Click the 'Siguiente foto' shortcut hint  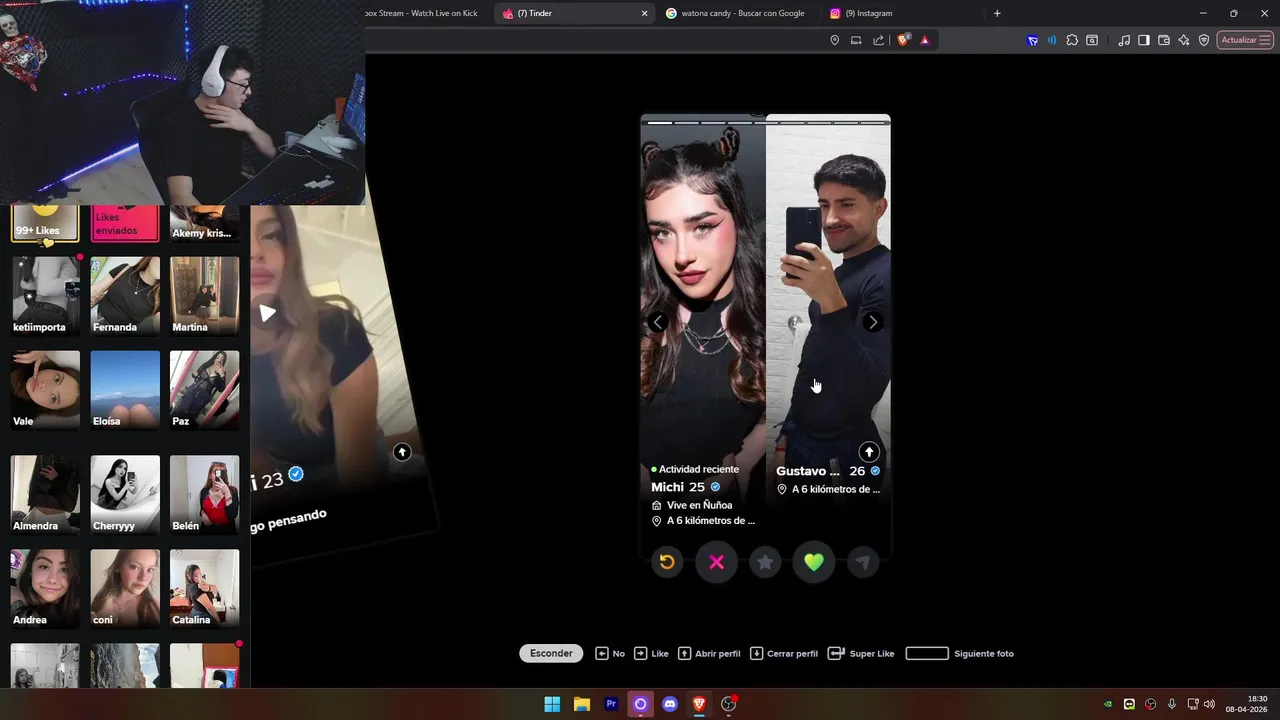point(960,654)
